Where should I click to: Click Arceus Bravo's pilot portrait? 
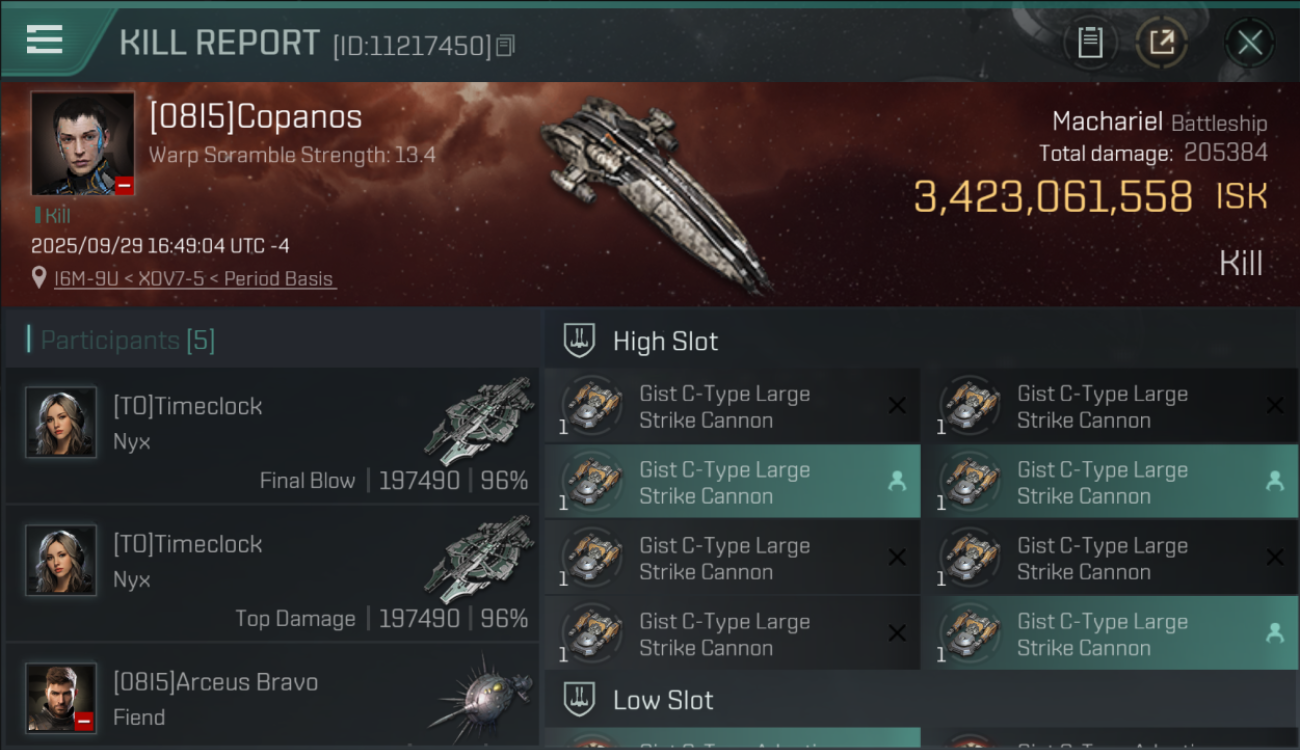point(61,697)
